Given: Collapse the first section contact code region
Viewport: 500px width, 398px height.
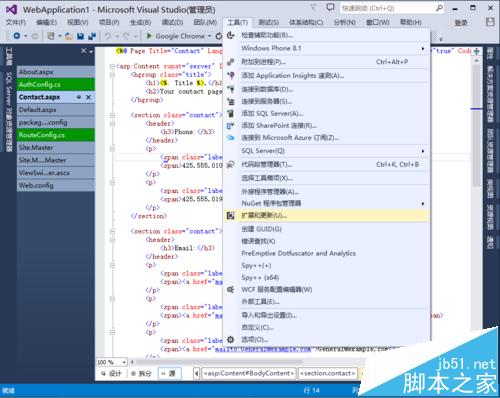Looking at the screenshot, I should 112,115.
